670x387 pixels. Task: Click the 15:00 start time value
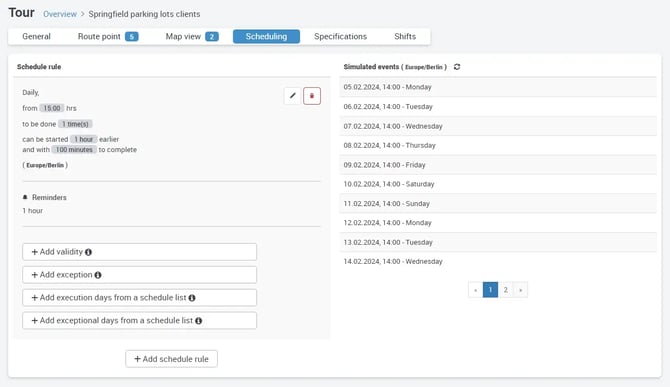click(x=52, y=108)
